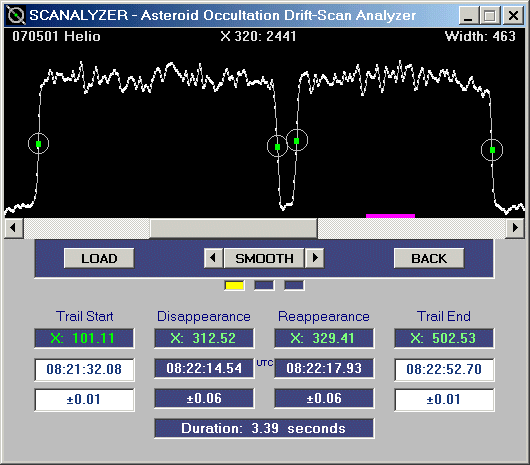Select the Trail End green marker on graph
This screenshot has width=530, height=465.
point(492,150)
